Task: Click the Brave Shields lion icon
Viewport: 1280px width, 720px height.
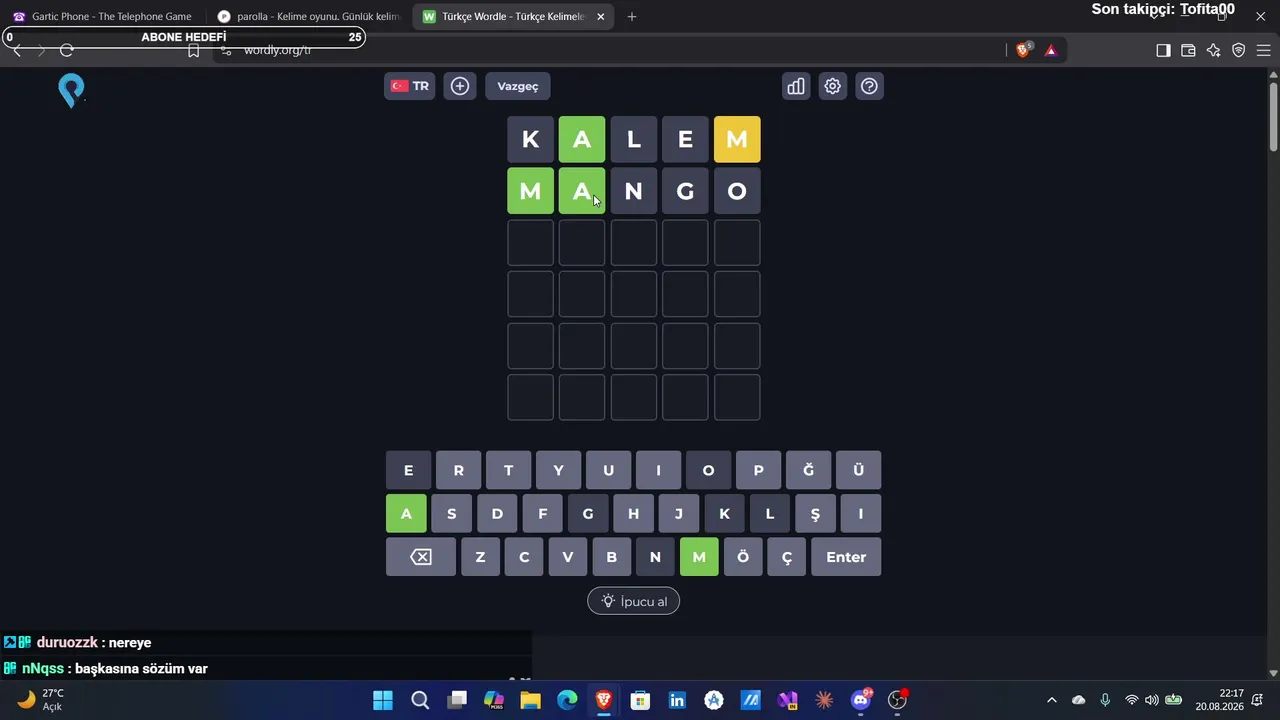Action: click(x=1023, y=50)
